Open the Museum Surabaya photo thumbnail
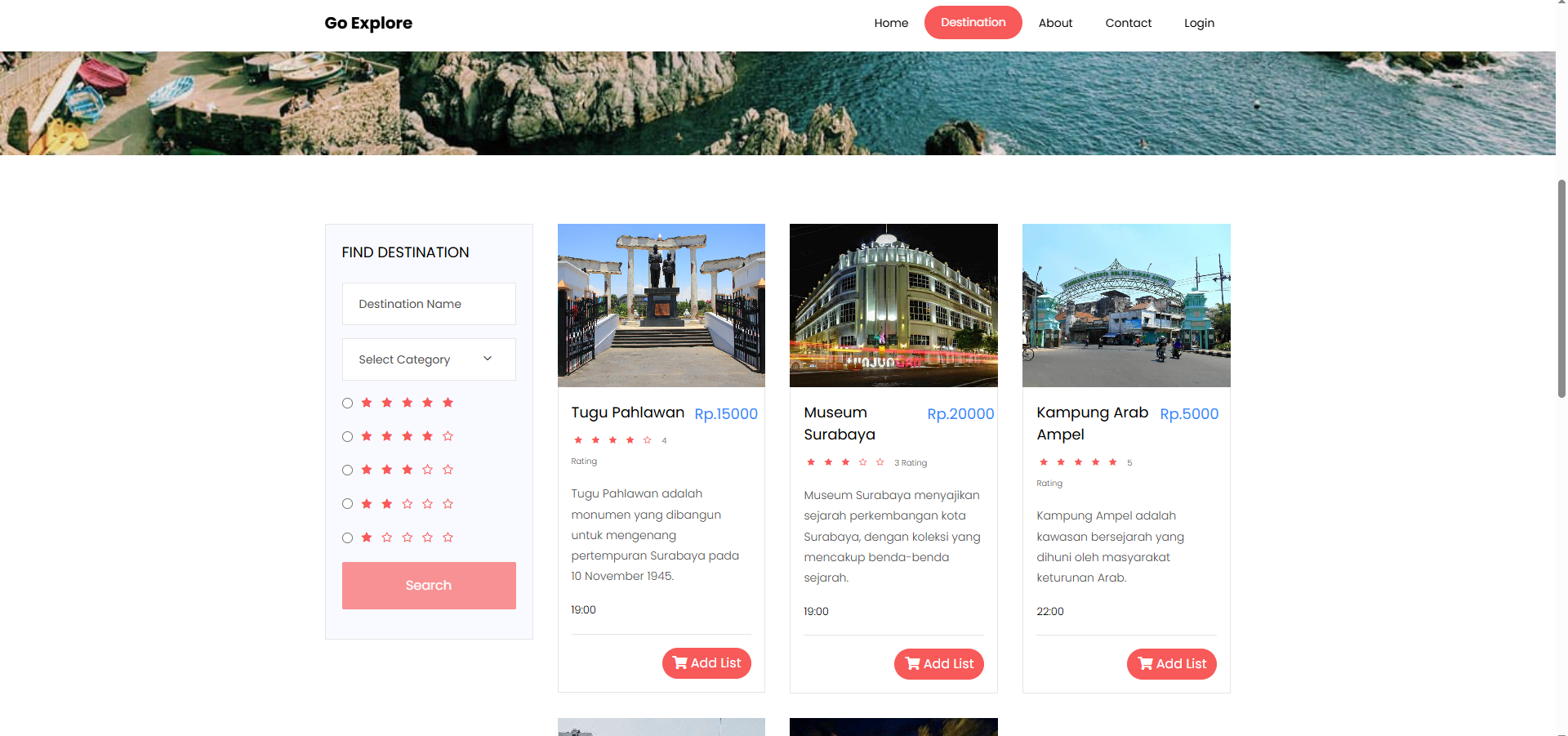The width and height of the screenshot is (1568, 736). [893, 306]
